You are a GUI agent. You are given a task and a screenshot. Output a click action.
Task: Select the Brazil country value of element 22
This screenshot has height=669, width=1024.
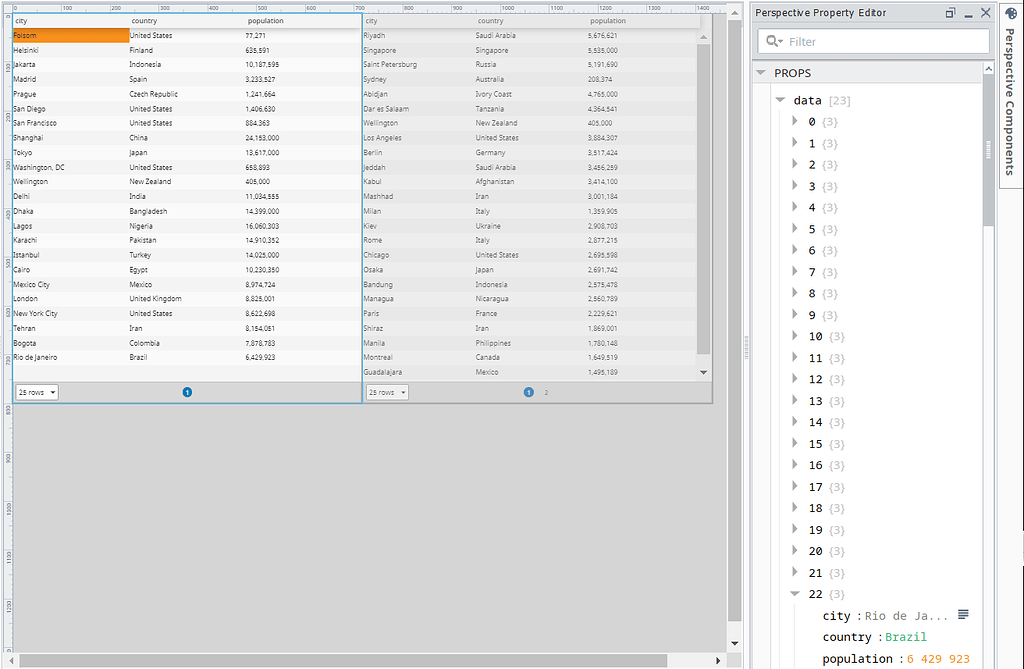tap(903, 637)
